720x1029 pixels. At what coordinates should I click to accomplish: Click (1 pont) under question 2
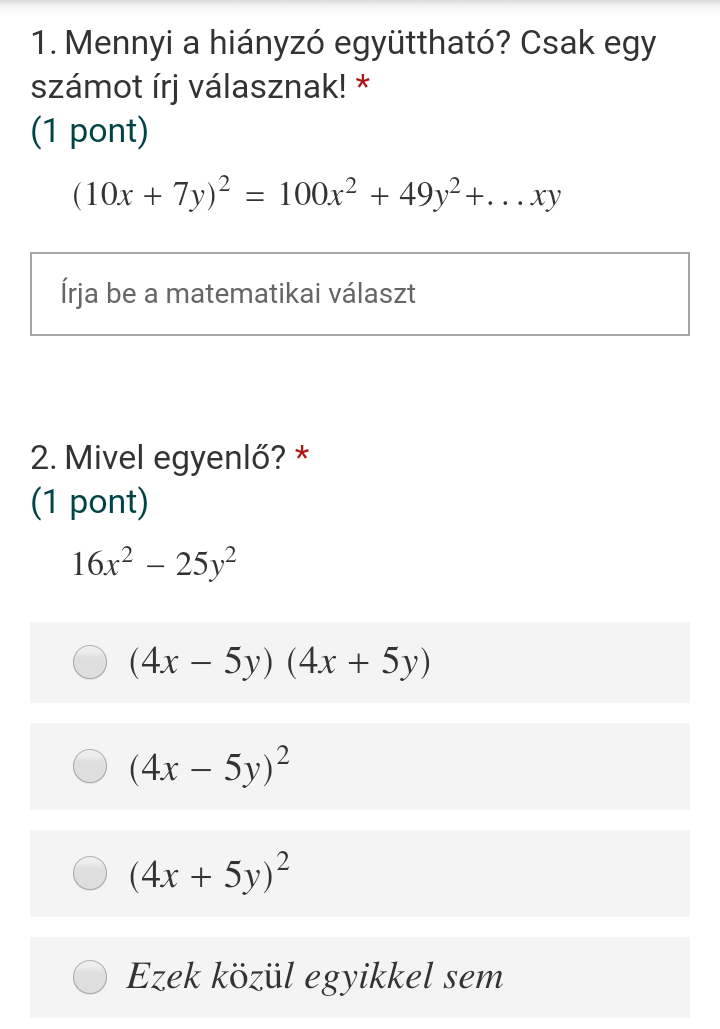tap(90, 502)
